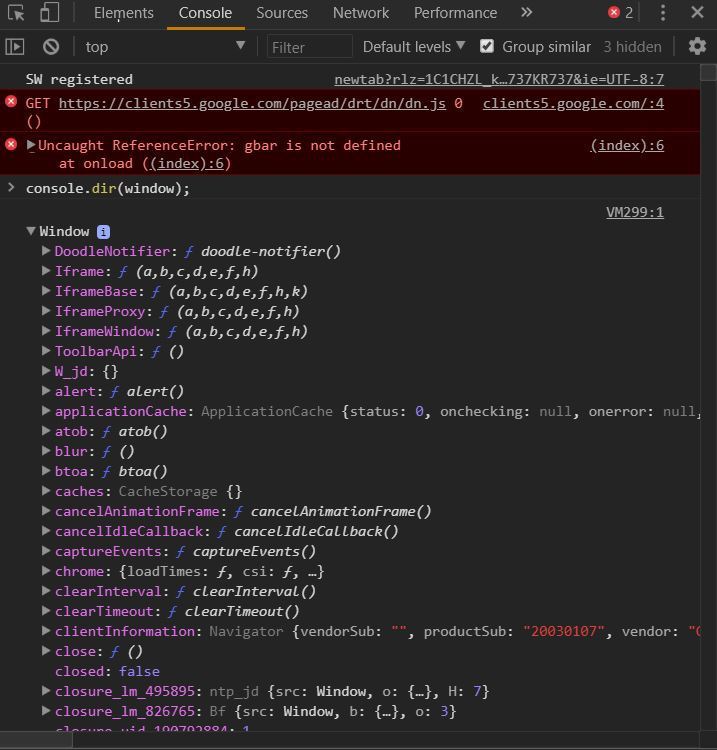Screen dimensions: 717x750
Task: Expand the ToolbarApi property
Action: click(46, 351)
